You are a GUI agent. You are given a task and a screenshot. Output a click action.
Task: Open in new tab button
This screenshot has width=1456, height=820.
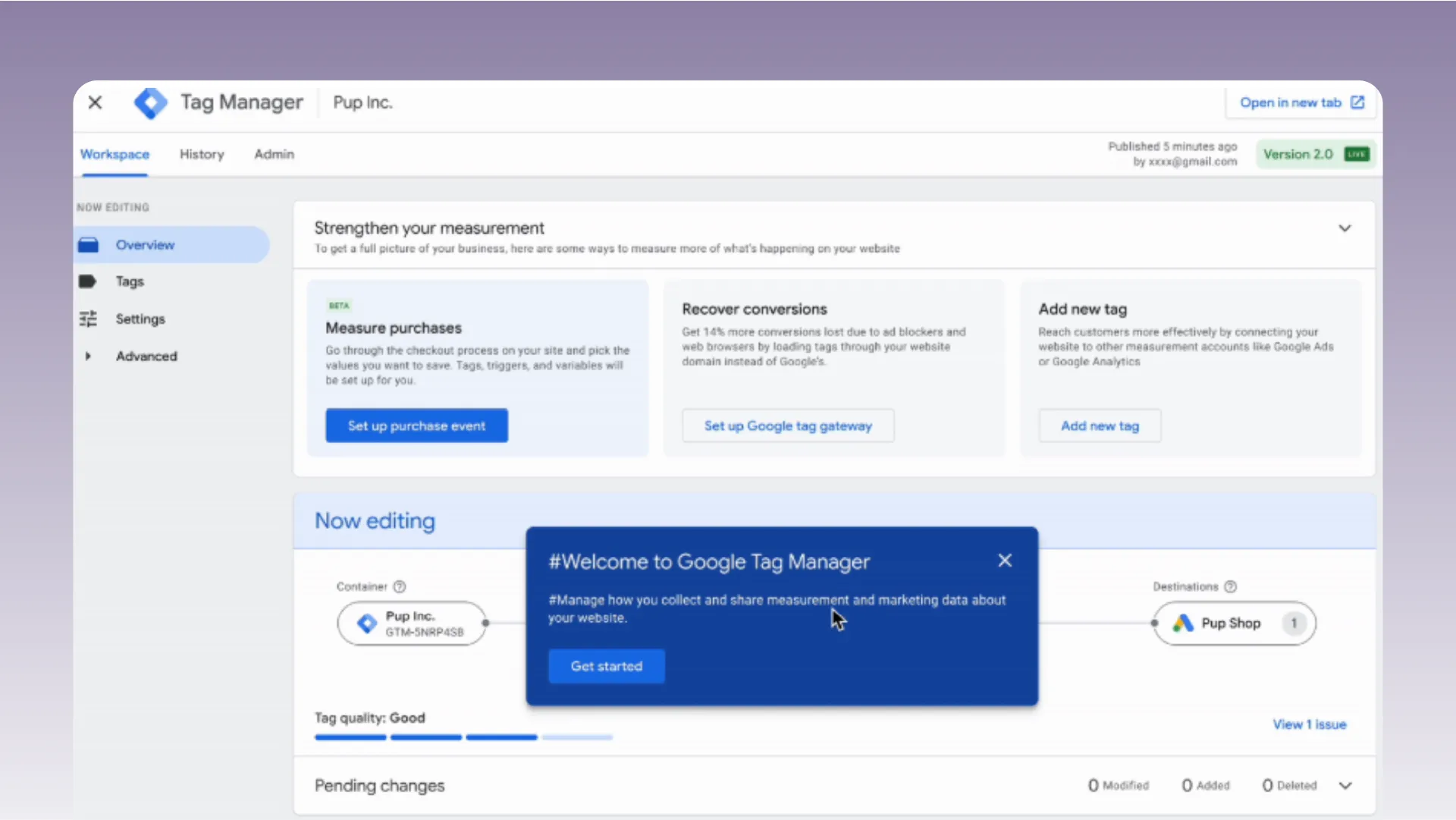pyautogui.click(x=1302, y=102)
